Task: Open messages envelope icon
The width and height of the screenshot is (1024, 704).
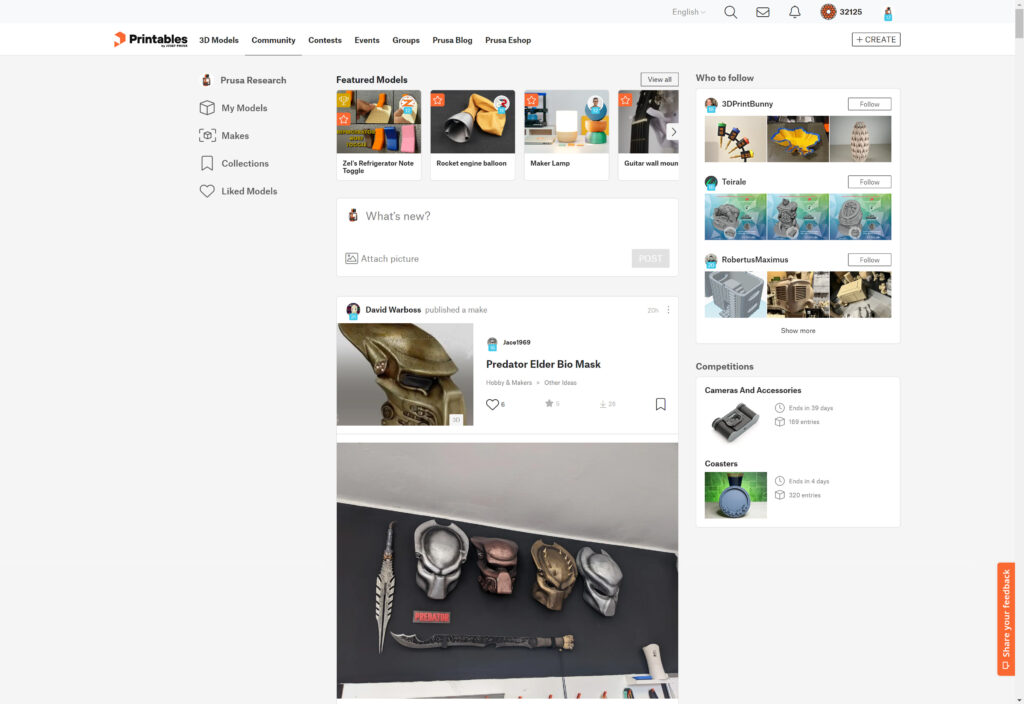Action: (x=763, y=12)
